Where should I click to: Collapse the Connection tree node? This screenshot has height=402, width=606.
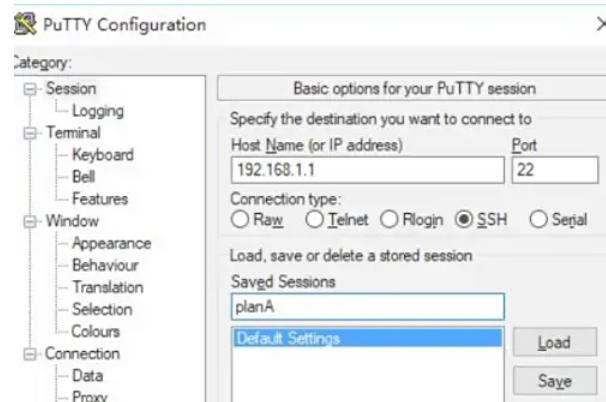[x=31, y=353]
